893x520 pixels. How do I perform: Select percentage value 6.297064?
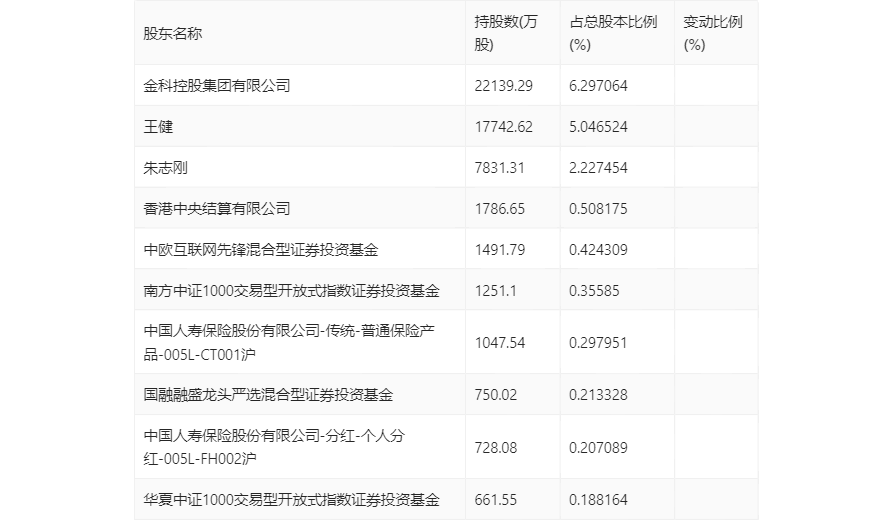tap(598, 85)
